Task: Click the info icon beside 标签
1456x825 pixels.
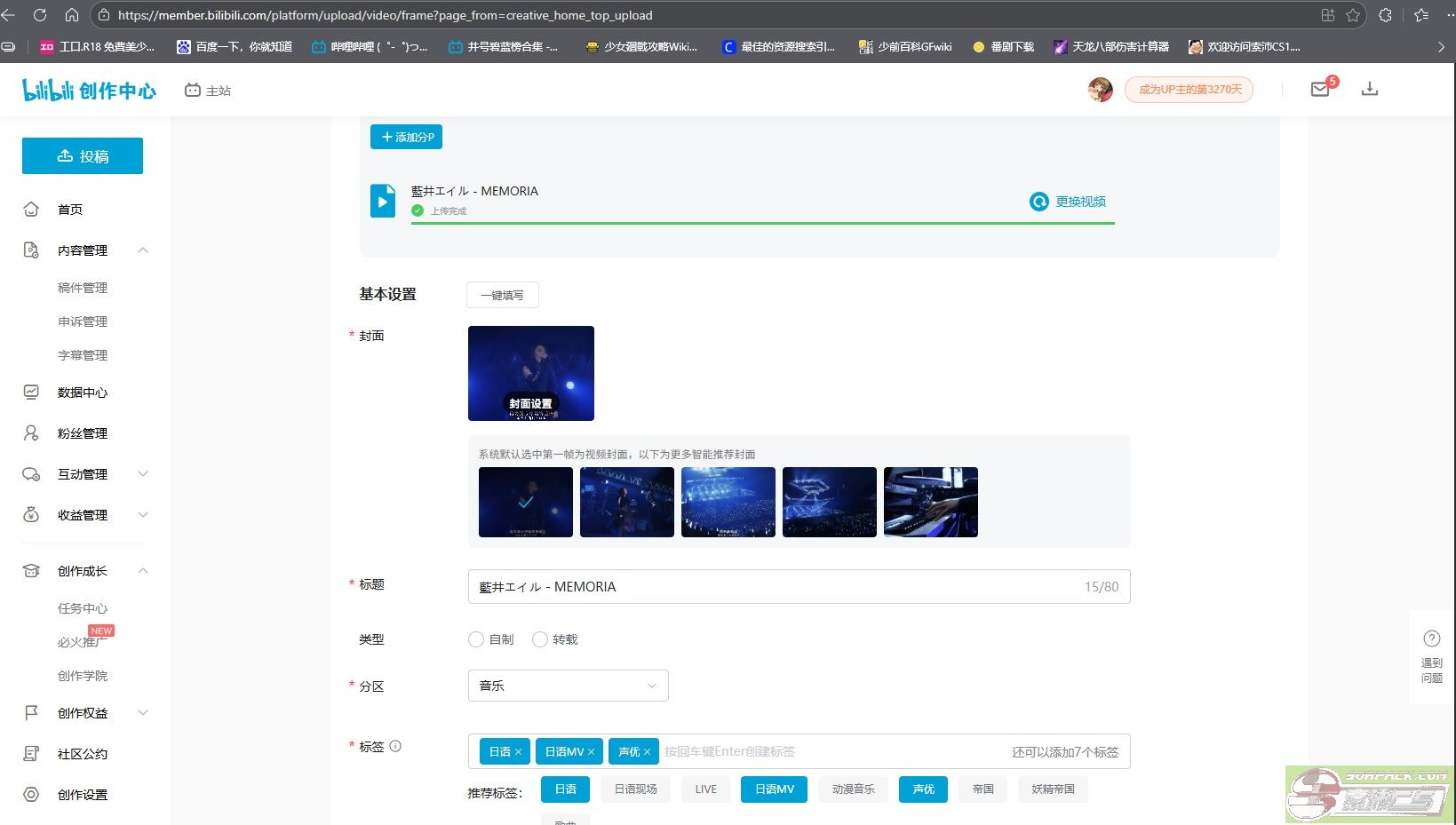Action: tap(395, 746)
